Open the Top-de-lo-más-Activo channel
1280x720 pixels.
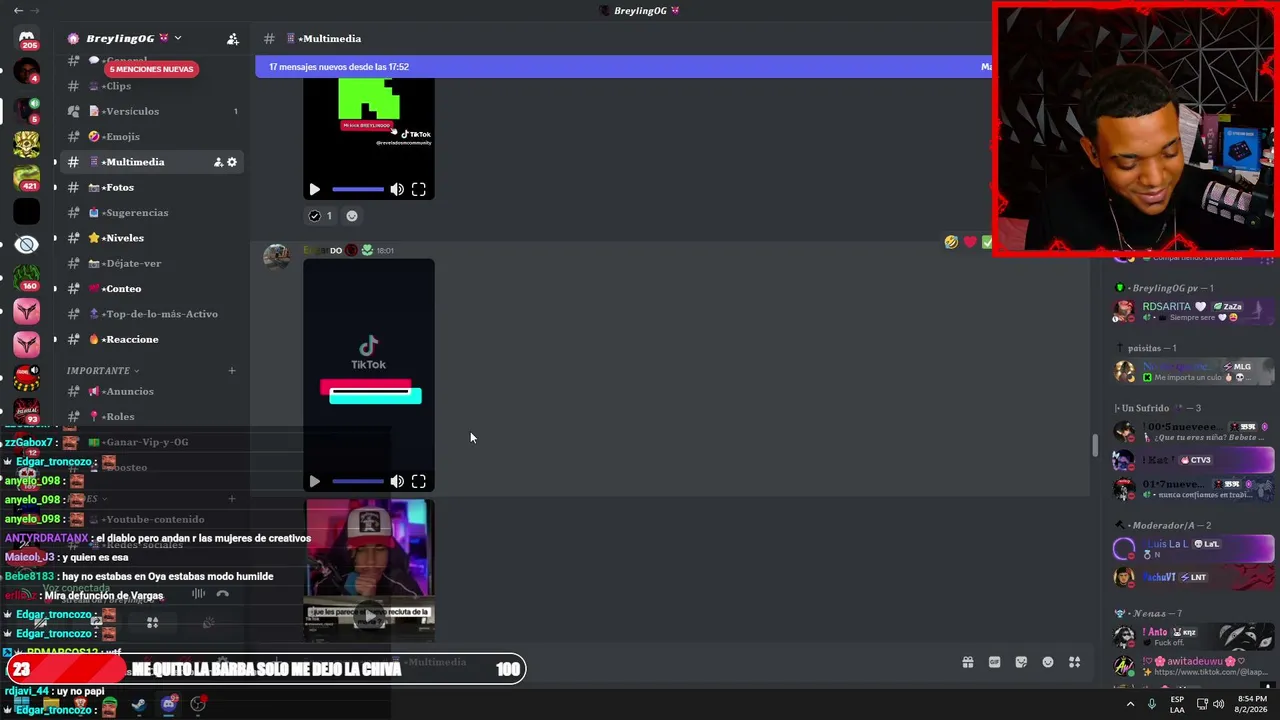click(152, 314)
